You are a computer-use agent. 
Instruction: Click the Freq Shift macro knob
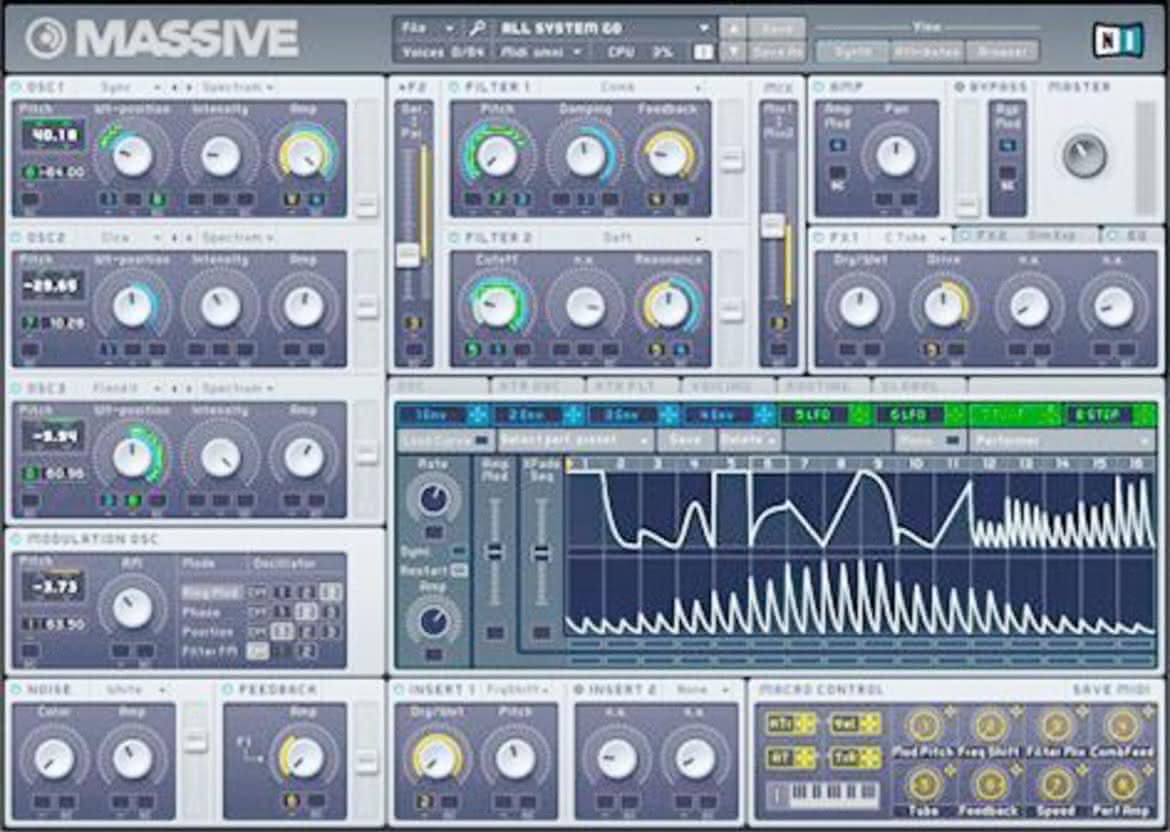point(989,726)
